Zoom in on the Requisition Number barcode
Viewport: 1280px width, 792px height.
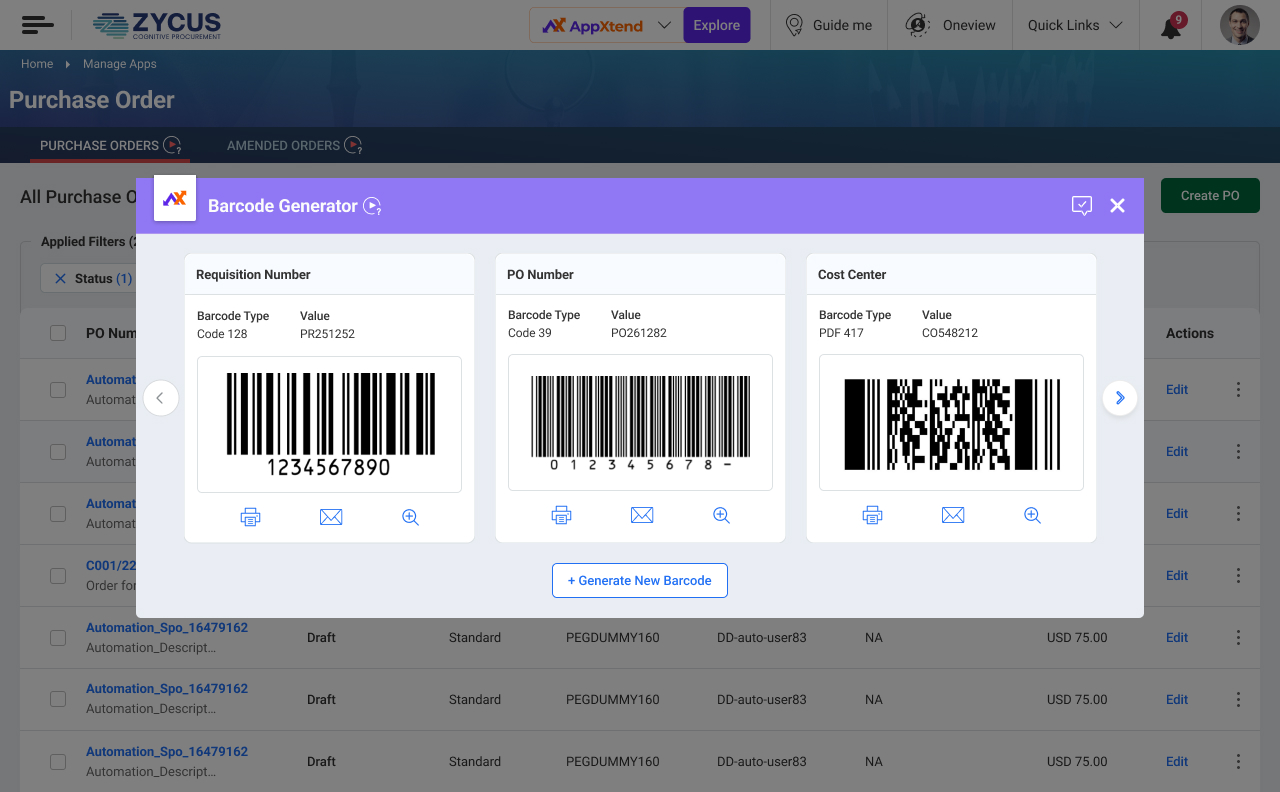[410, 517]
